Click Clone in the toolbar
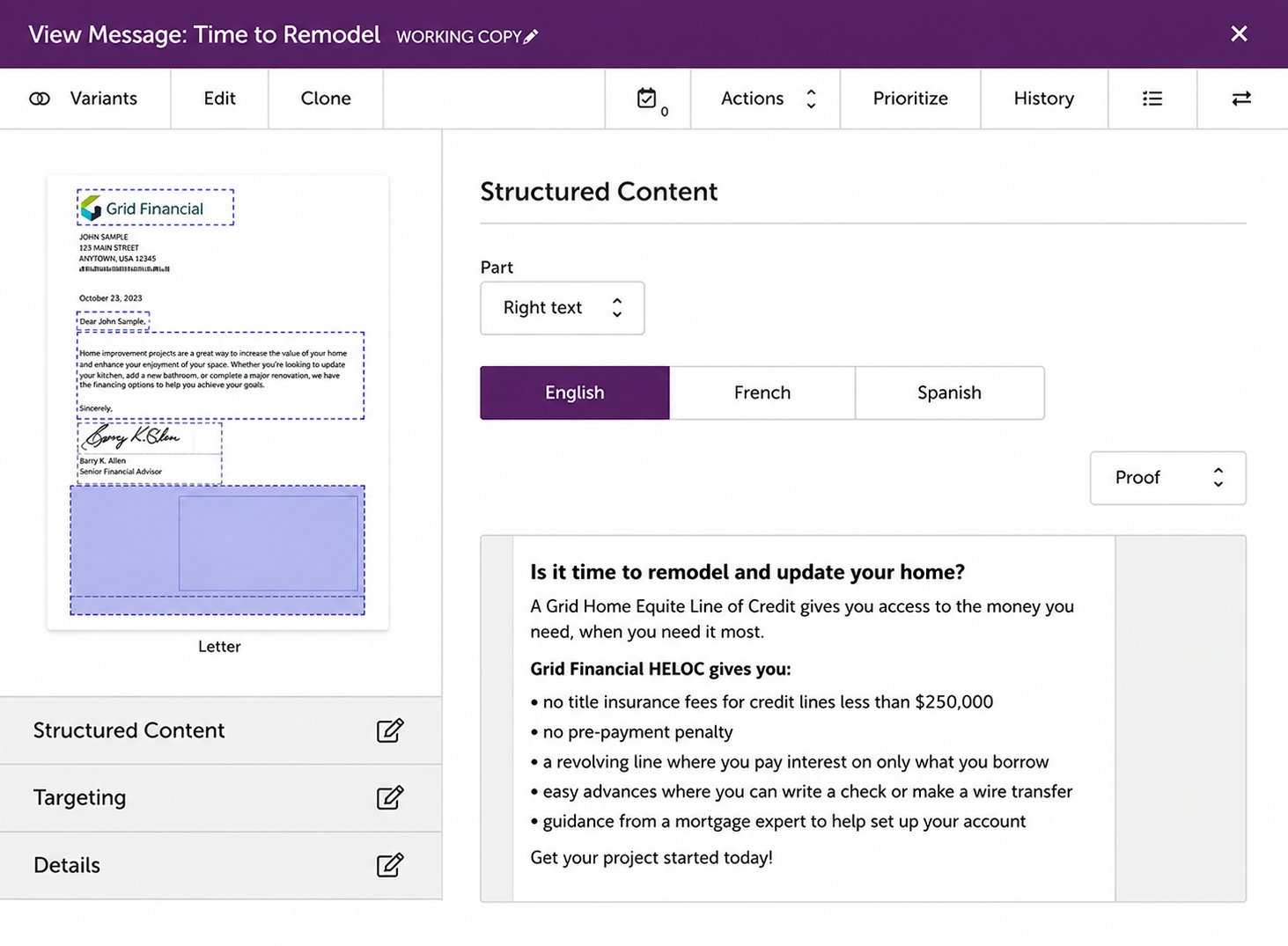The width and height of the screenshot is (1288, 946). tap(326, 99)
